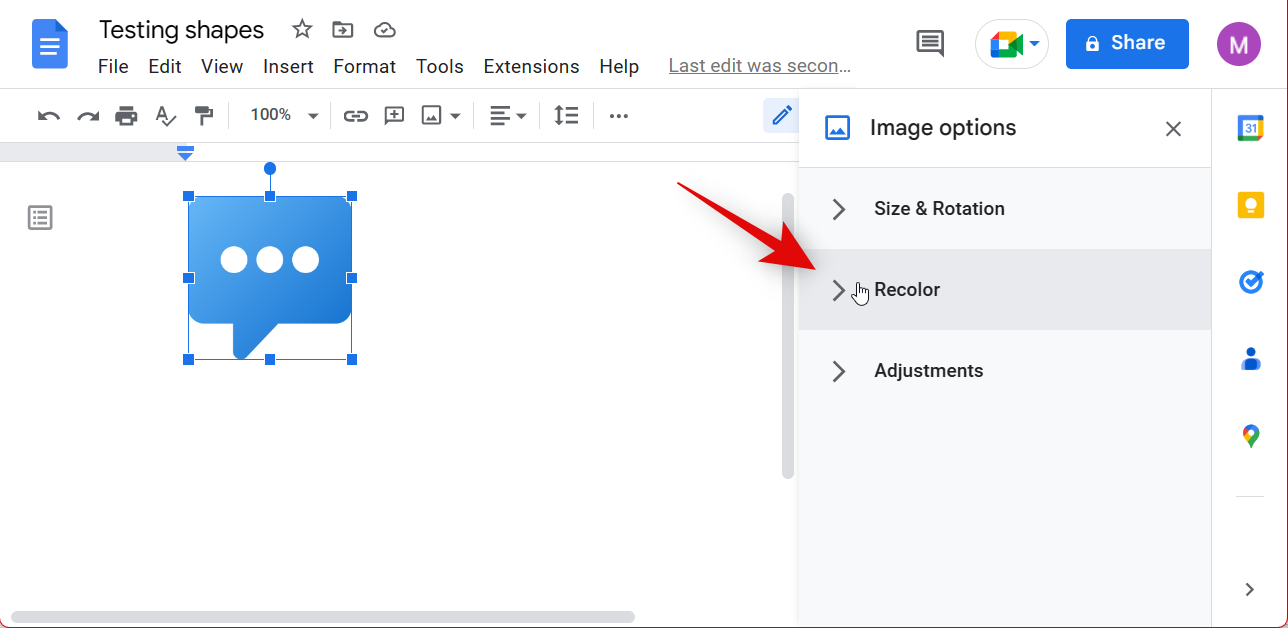
Task: Open the Tools menu
Action: [x=440, y=67]
